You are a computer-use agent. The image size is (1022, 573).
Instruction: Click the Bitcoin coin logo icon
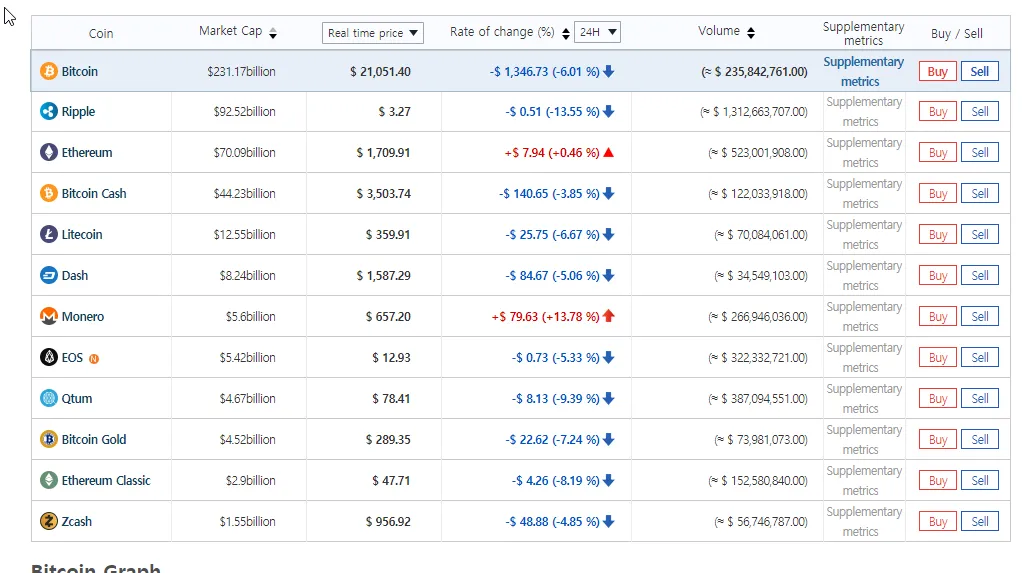(x=49, y=71)
